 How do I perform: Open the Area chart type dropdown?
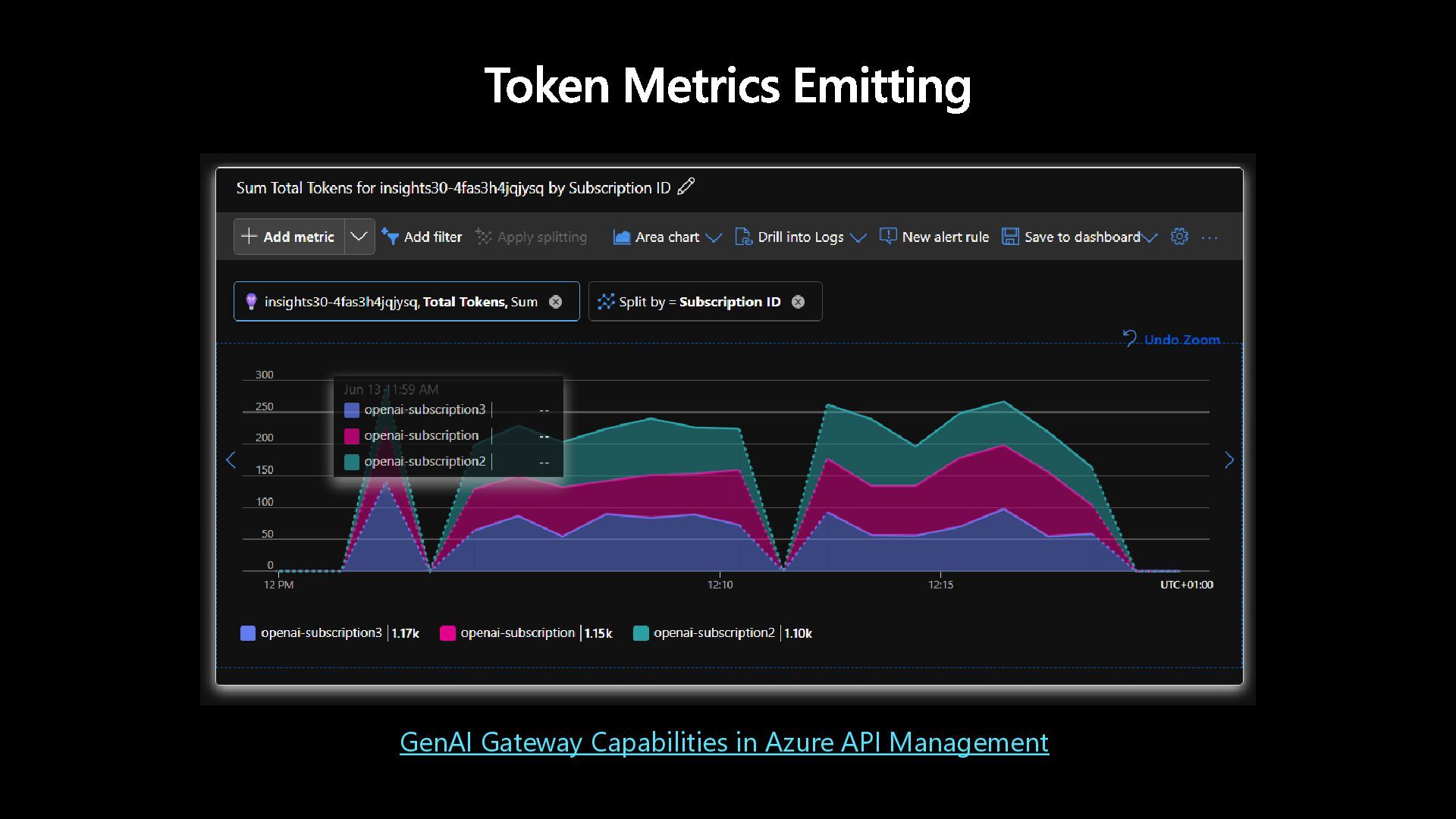click(x=667, y=237)
